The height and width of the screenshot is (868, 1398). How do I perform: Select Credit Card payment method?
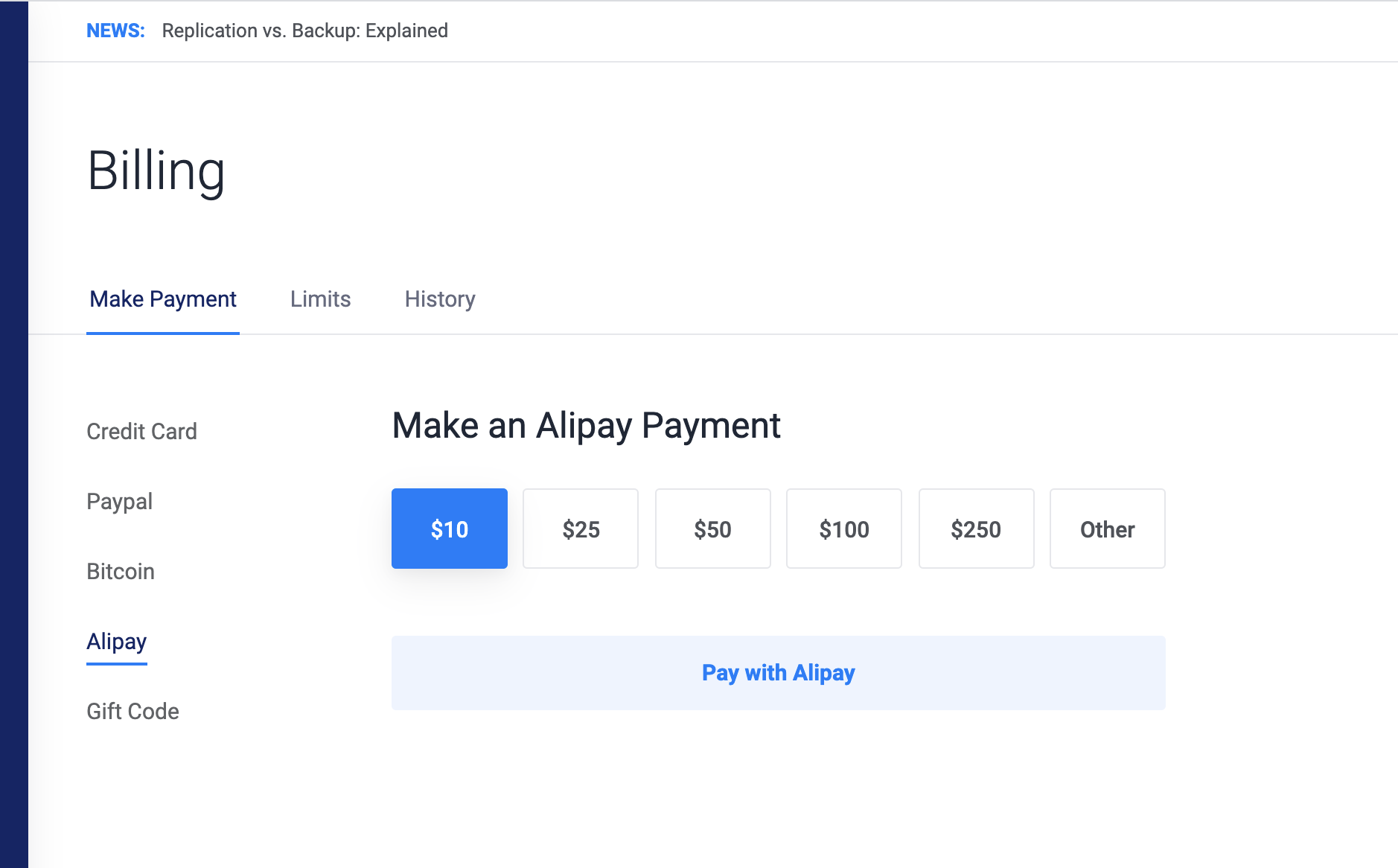tap(141, 432)
